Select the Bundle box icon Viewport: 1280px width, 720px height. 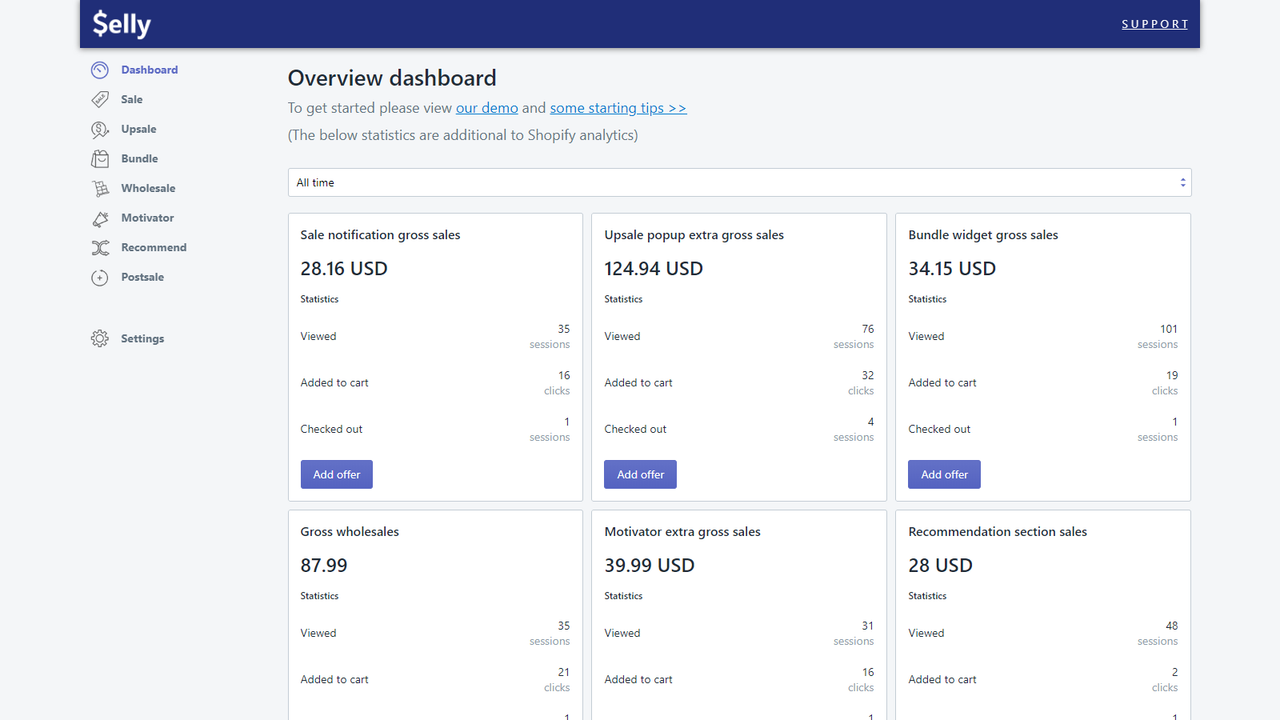pos(99,158)
